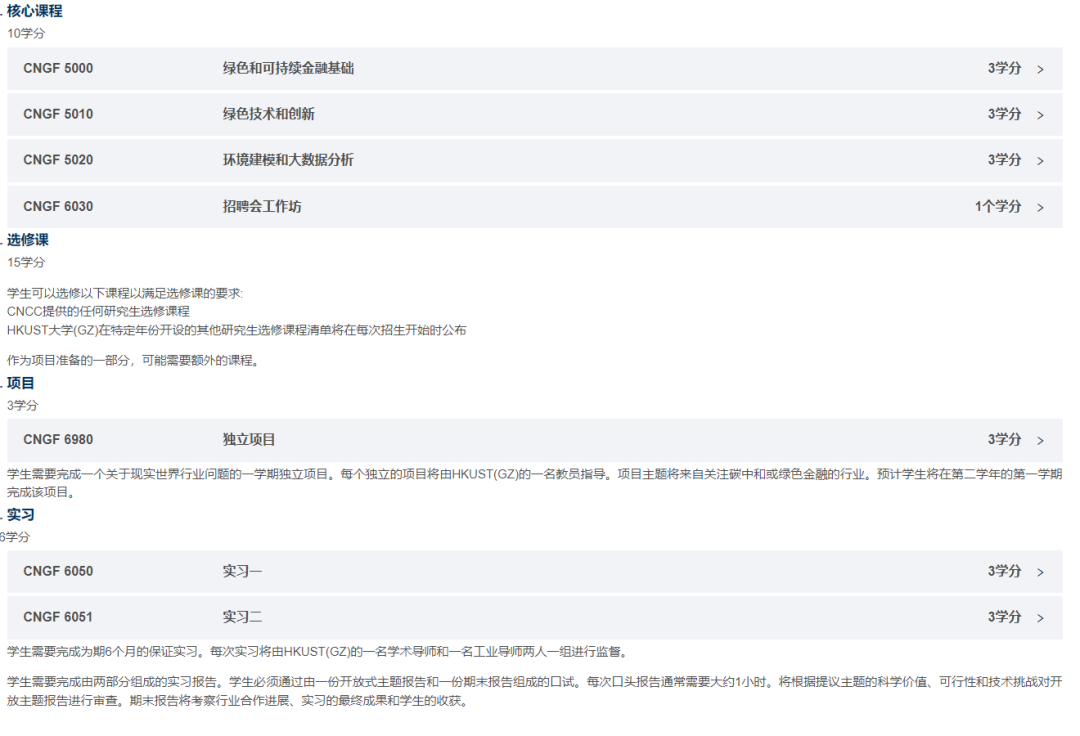Open the 实习 section heading
This screenshot has width=1080, height=736.
click(18, 514)
